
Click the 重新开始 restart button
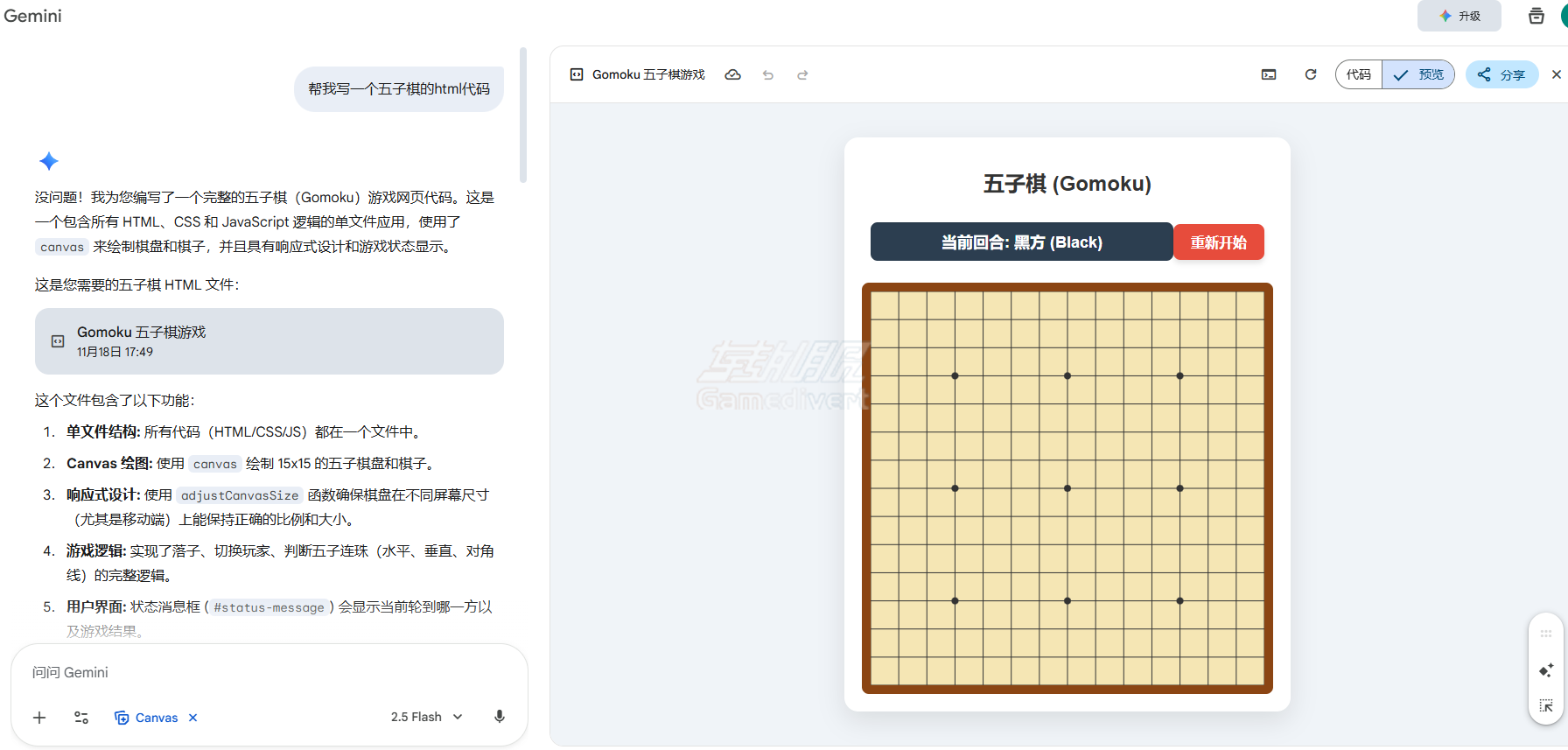1219,242
